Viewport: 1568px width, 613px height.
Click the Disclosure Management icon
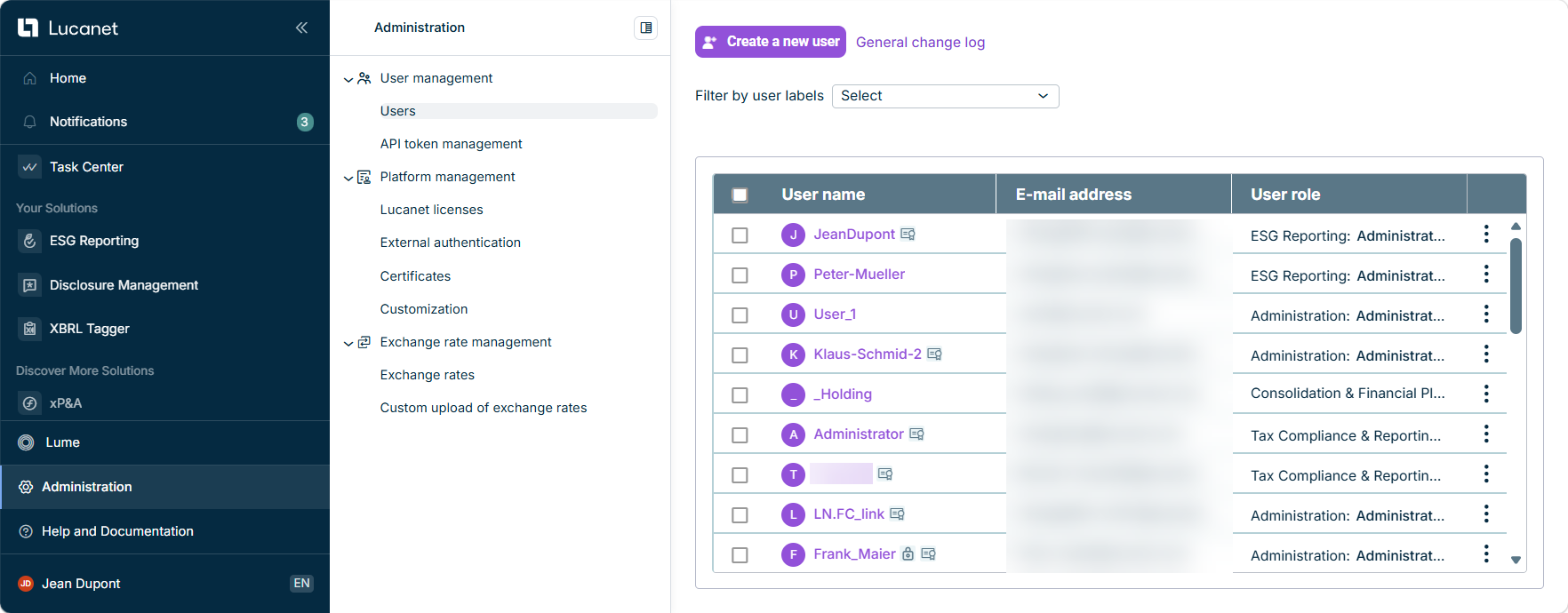(30, 285)
